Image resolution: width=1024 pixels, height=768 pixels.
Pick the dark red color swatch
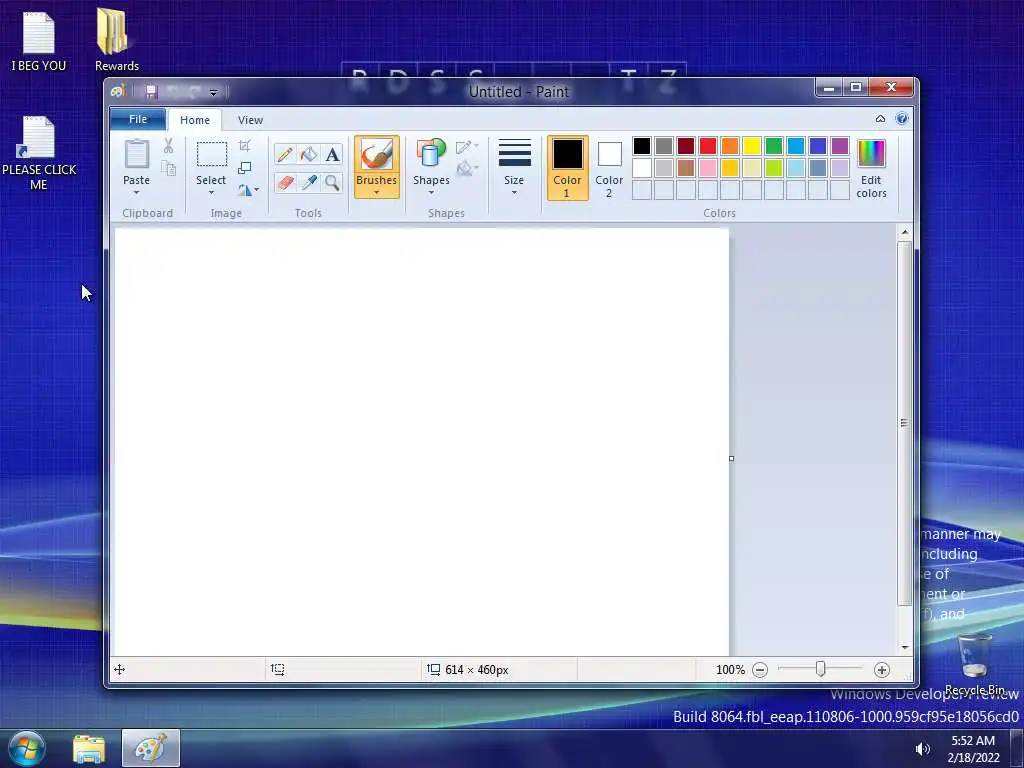pyautogui.click(x=686, y=146)
